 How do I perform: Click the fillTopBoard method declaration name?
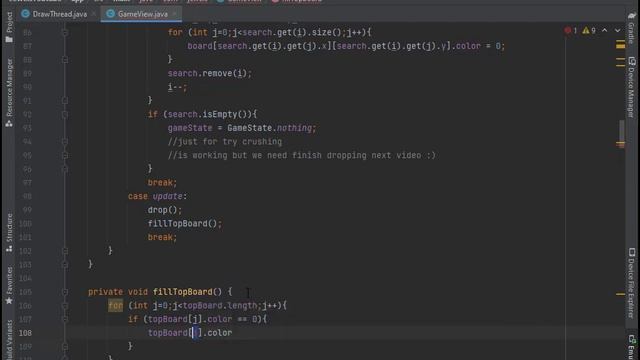pyautogui.click(x=182, y=292)
